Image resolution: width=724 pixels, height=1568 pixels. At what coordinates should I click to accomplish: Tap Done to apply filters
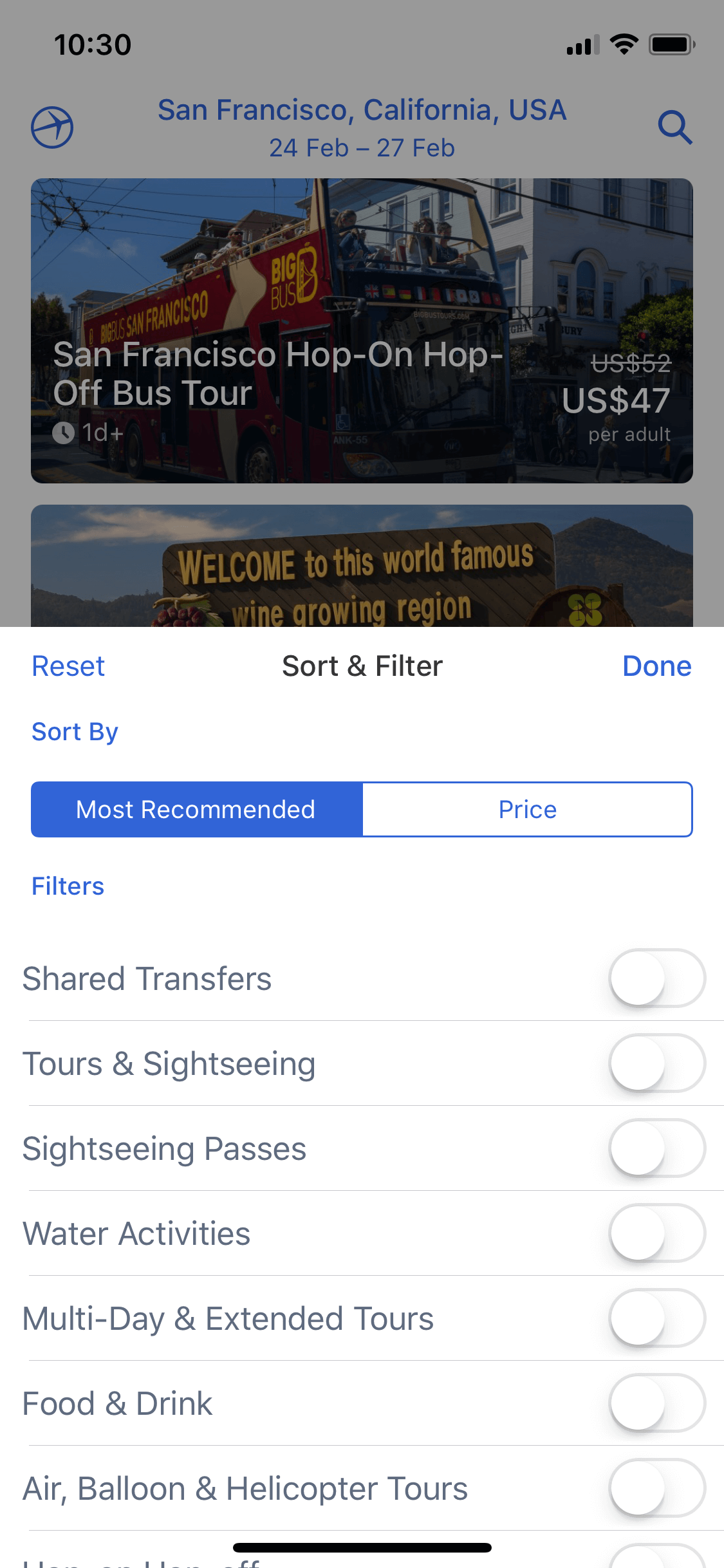(x=657, y=666)
